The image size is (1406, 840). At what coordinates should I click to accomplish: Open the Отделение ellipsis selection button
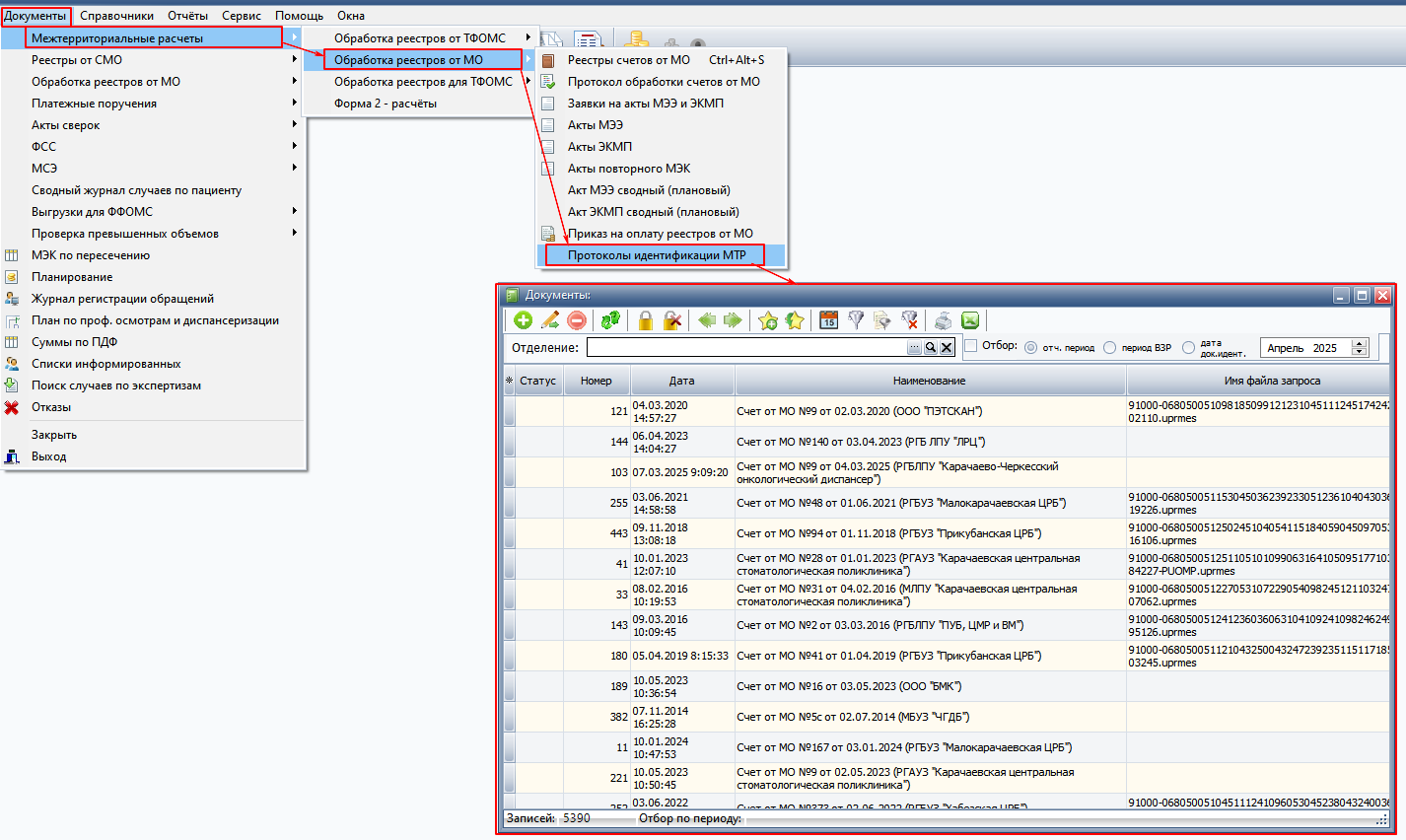pos(914,348)
